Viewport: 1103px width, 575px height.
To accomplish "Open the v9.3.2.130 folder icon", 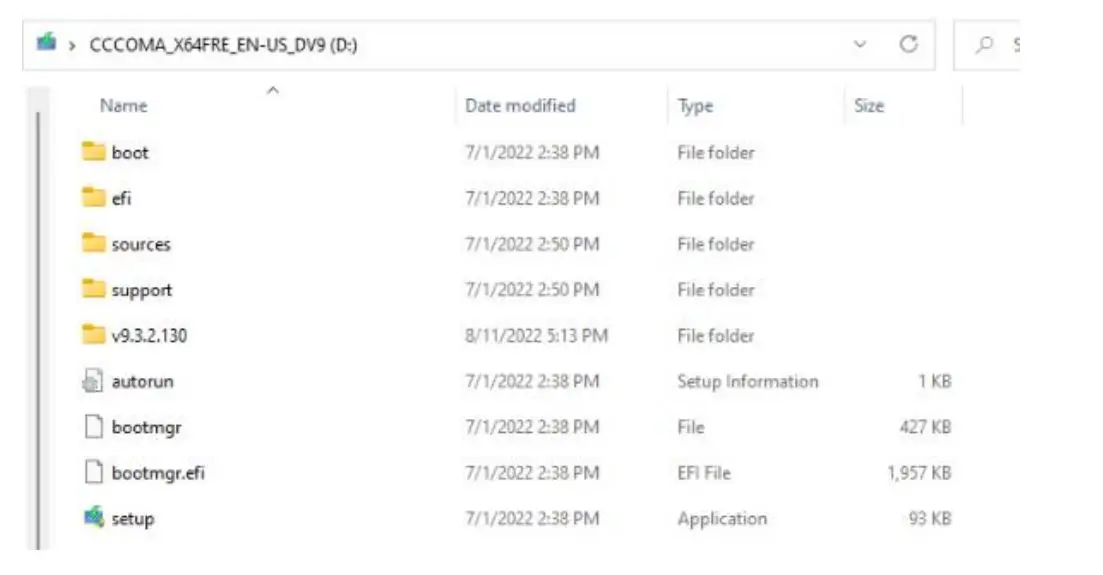I will (94, 336).
